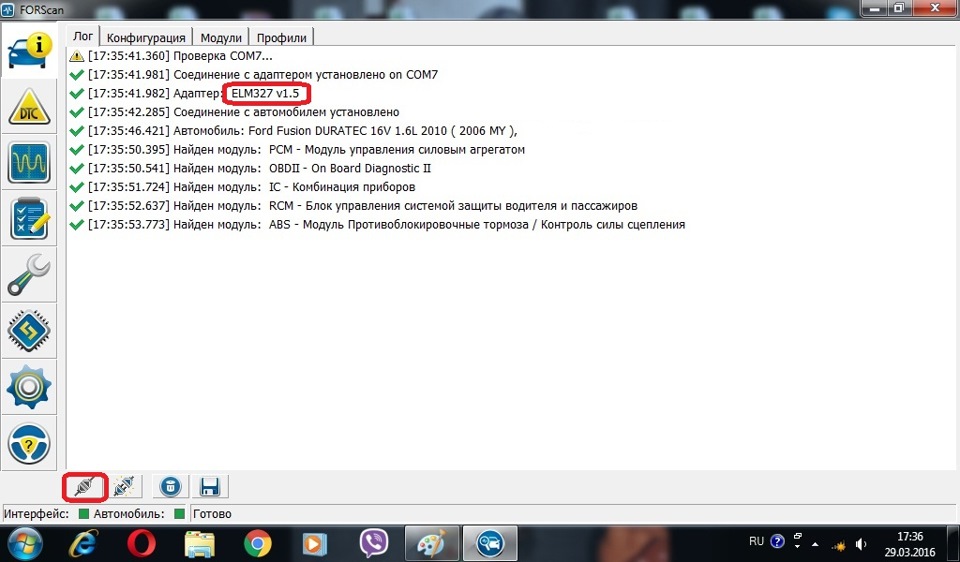This screenshot has width=960, height=562.
Task: Open the oscilloscope live data section
Action: 29,163
